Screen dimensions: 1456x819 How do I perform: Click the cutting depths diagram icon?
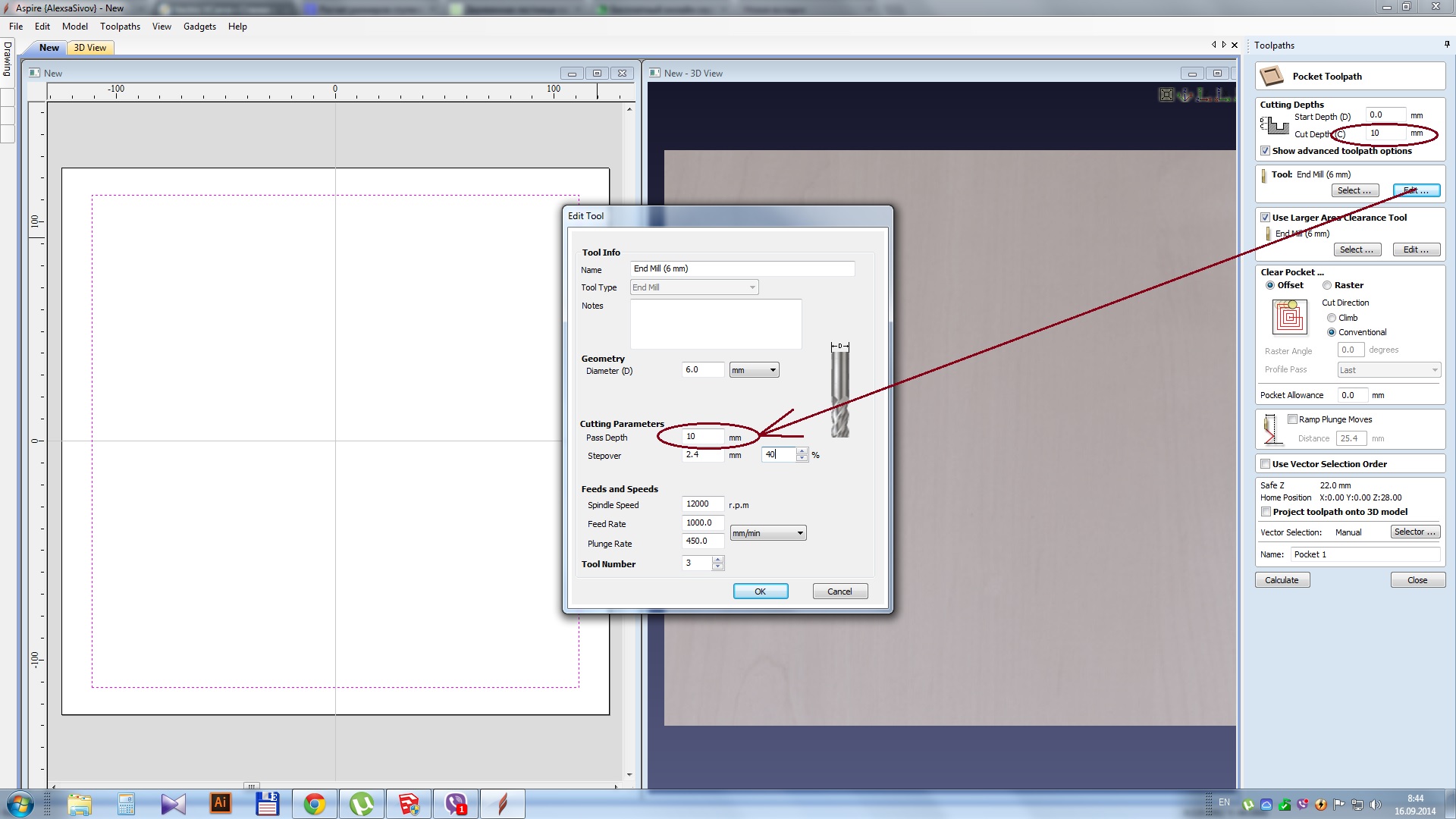[1275, 125]
